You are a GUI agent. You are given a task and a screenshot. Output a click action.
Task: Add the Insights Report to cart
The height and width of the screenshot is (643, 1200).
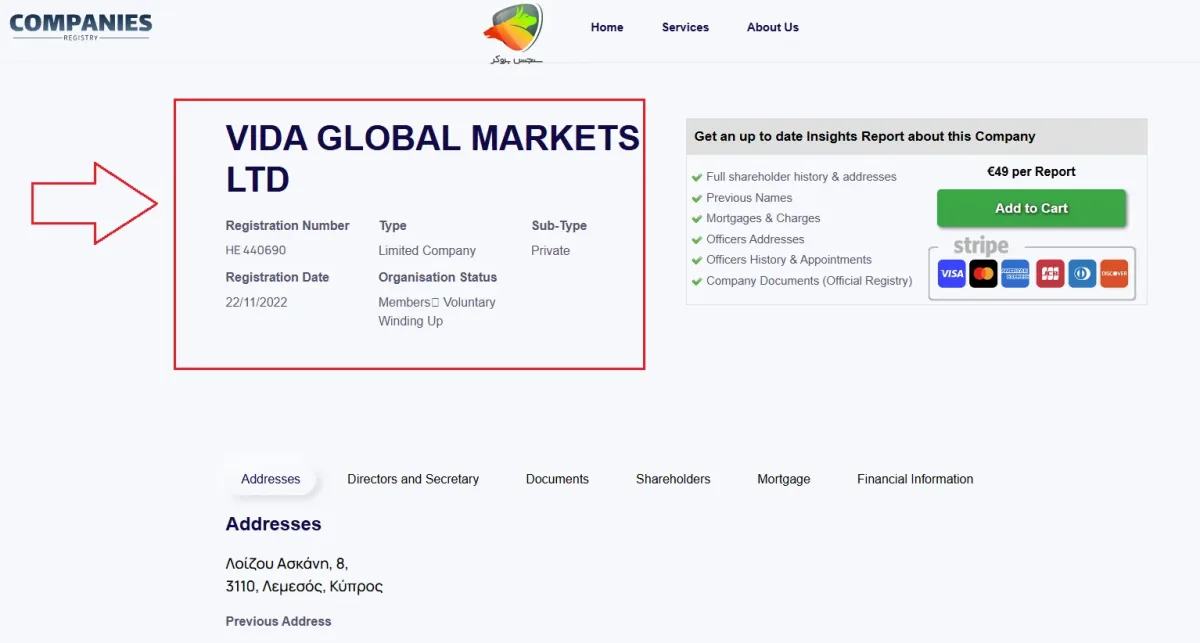point(1031,208)
